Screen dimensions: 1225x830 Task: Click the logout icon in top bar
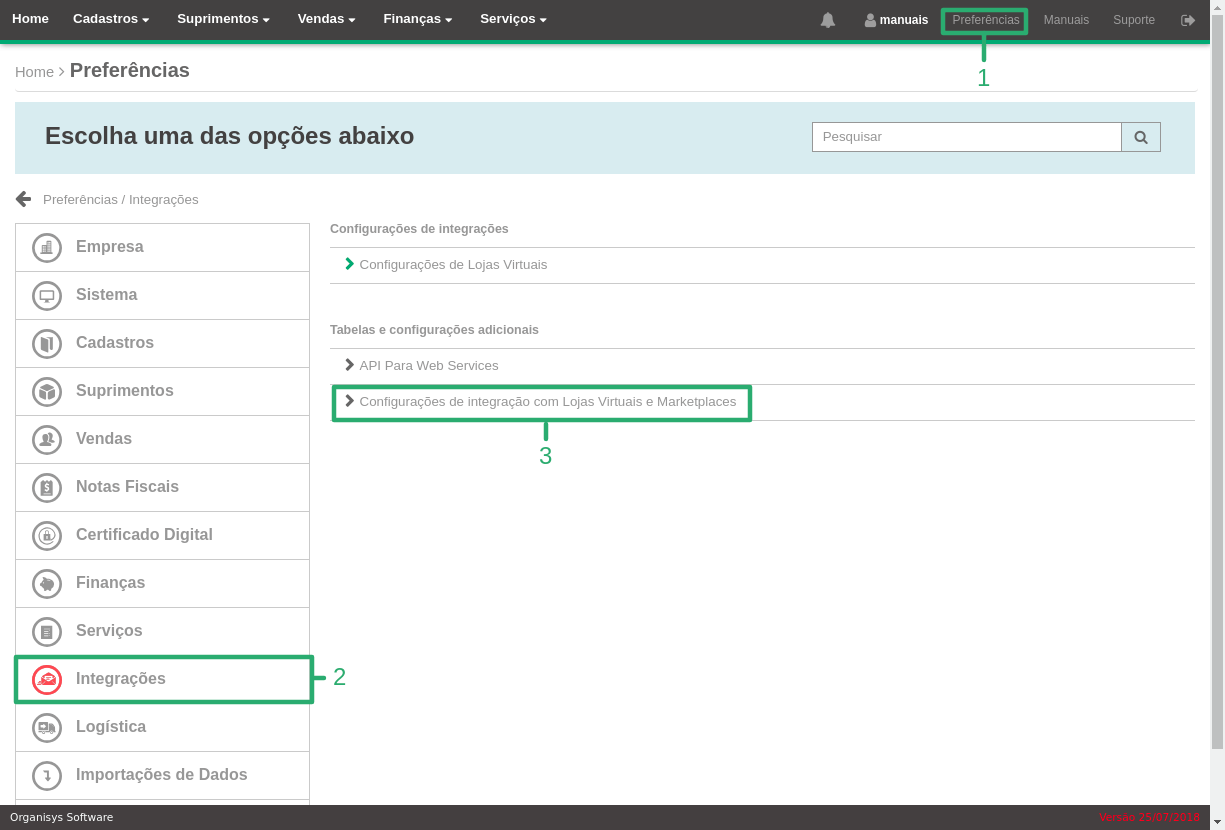(x=1188, y=20)
